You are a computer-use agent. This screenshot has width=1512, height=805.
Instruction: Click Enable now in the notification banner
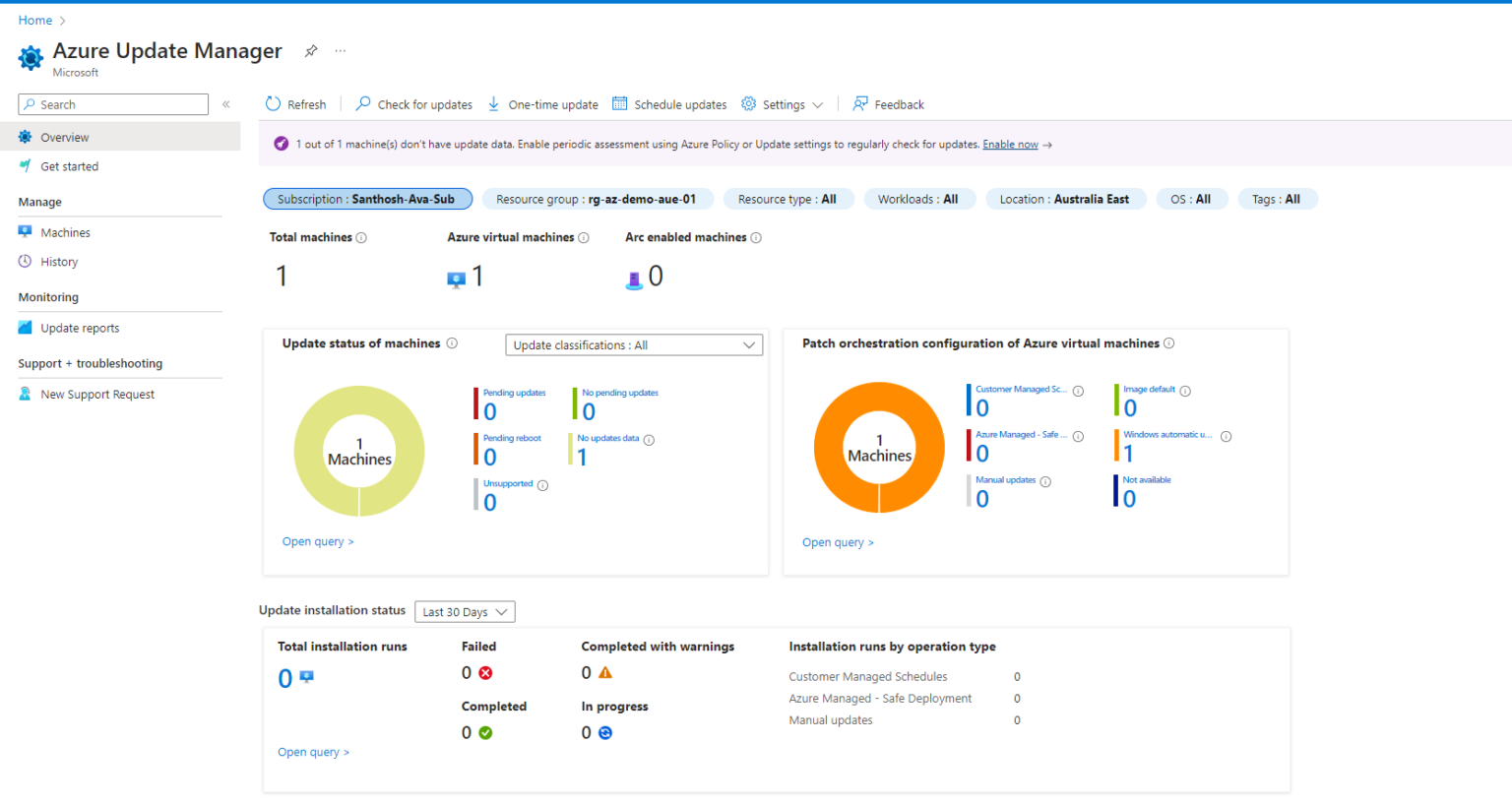pyautogui.click(x=1011, y=144)
